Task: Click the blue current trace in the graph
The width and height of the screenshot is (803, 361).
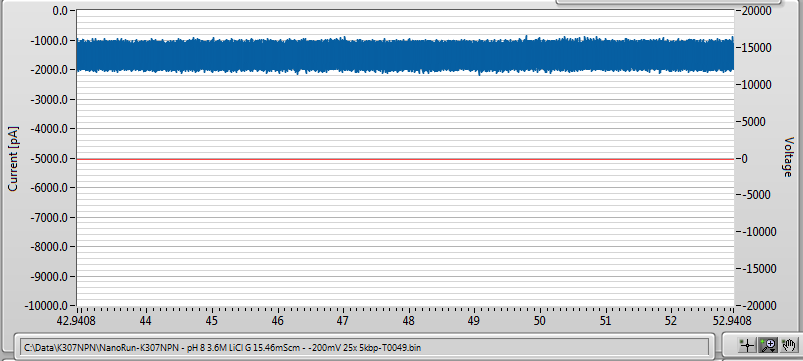Action: click(x=405, y=55)
